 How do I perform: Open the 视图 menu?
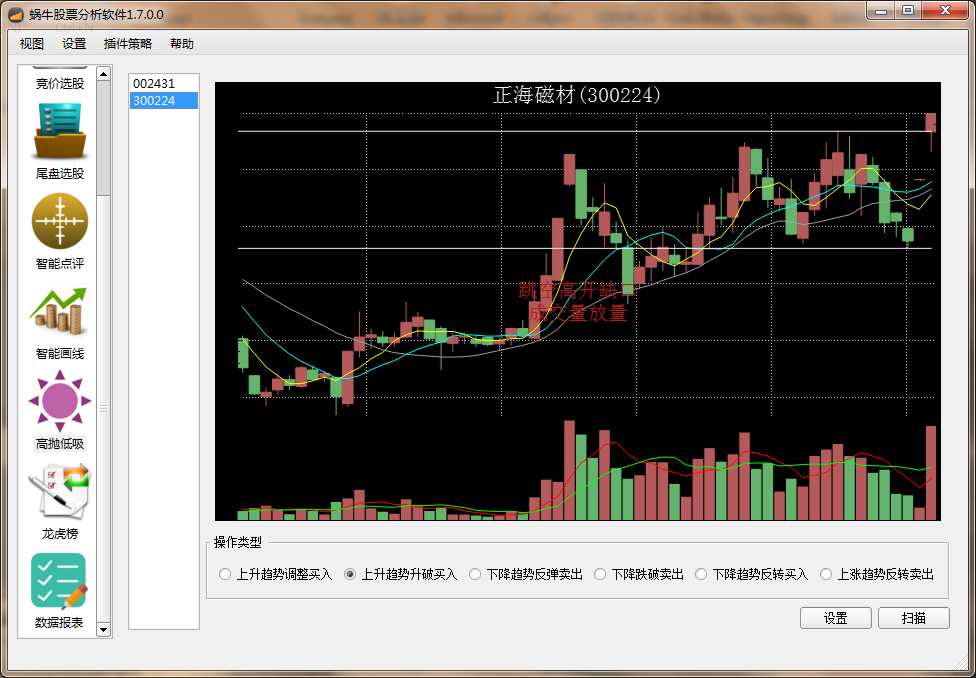coord(32,44)
